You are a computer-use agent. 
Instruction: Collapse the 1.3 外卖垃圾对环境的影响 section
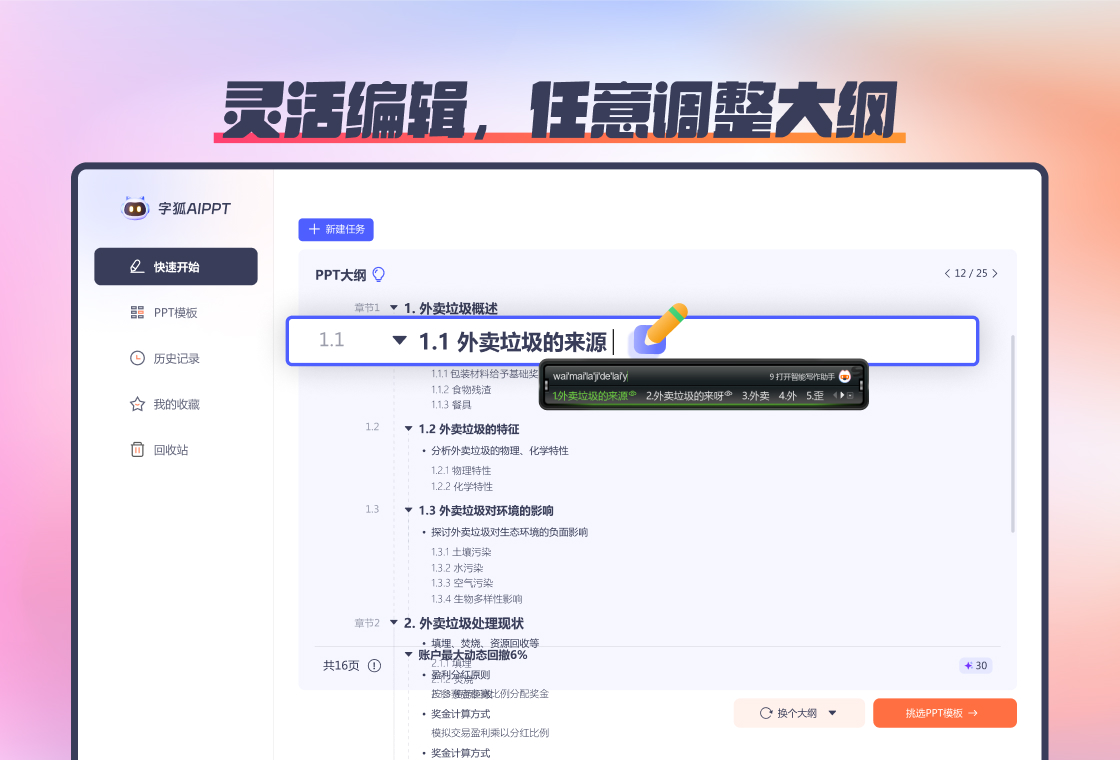click(407, 510)
